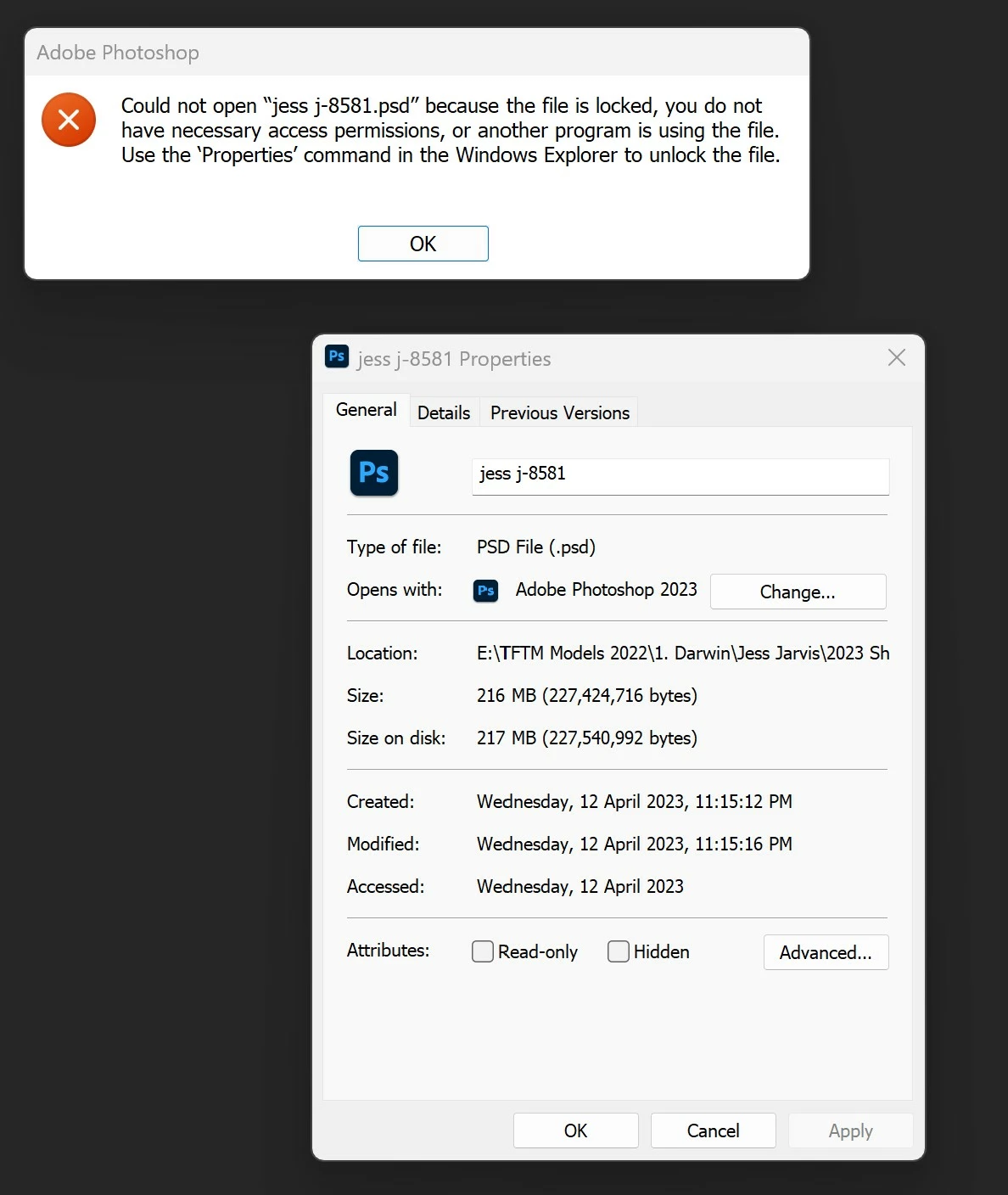Click Change... to pick another app
Screen dimensions: 1008x1195
(x=798, y=592)
